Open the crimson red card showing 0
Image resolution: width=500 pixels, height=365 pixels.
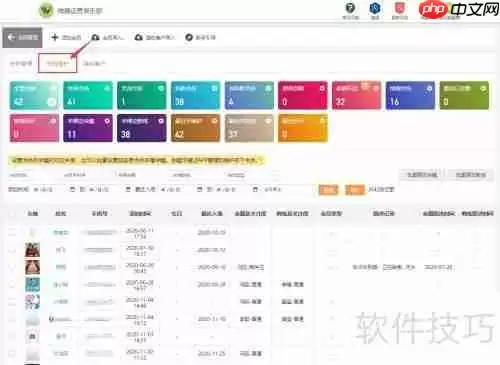point(303,95)
